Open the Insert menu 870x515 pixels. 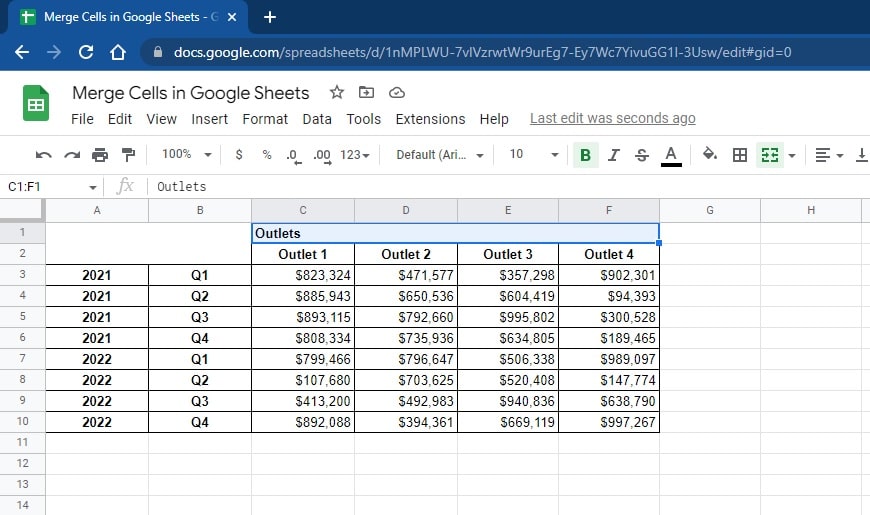click(209, 119)
